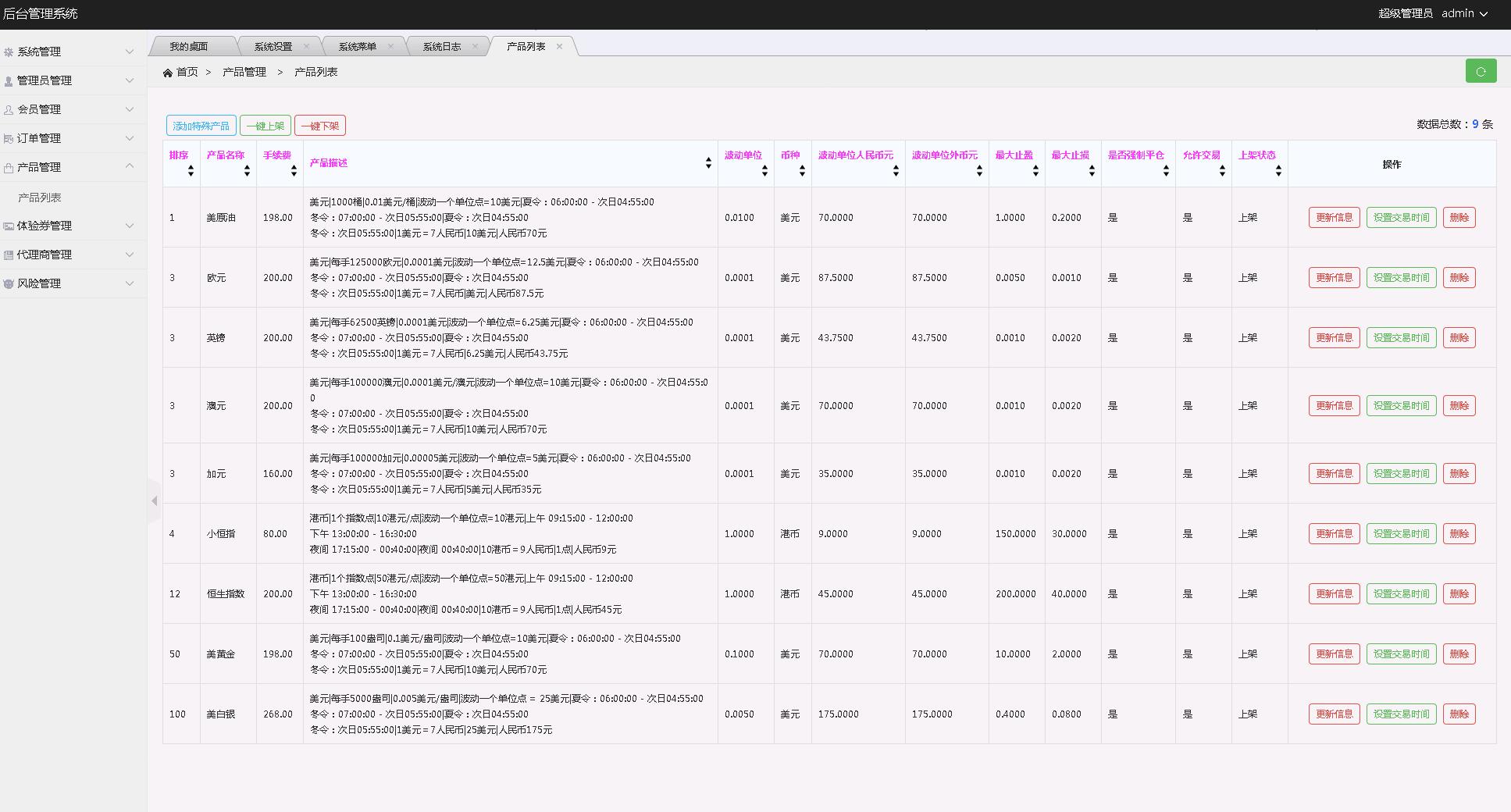Screen dimensions: 1511x812
Task: Collapse 产品管理 menu chevron
Action: 130,166
